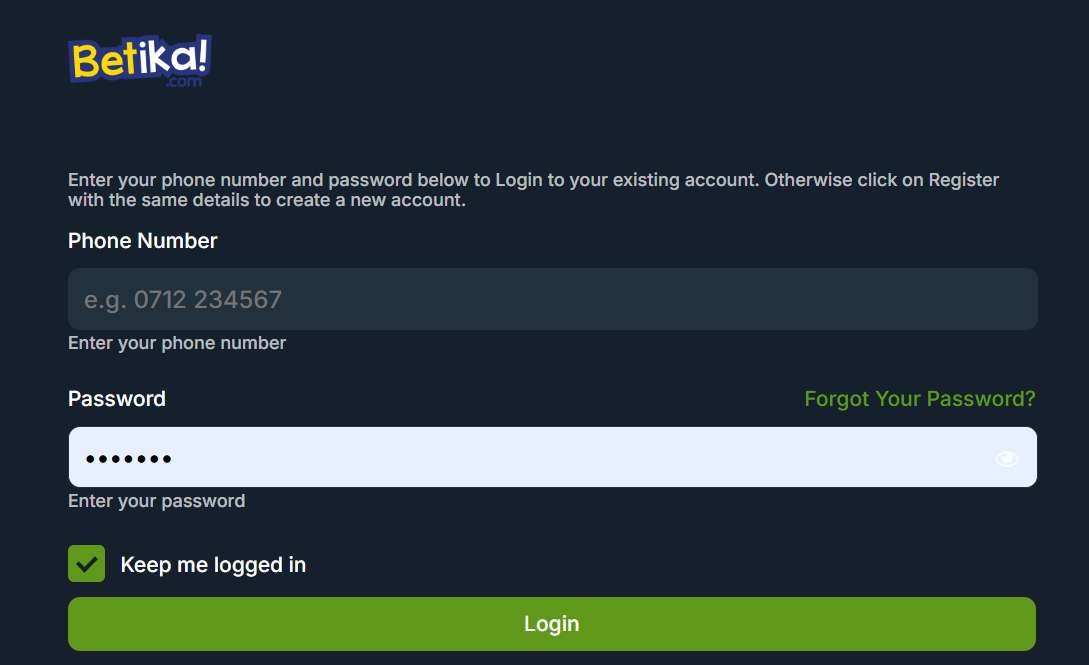Screen dimensions: 1089x665
Task: Toggle the Keep me logged in option
Action: pyautogui.click(x=86, y=563)
